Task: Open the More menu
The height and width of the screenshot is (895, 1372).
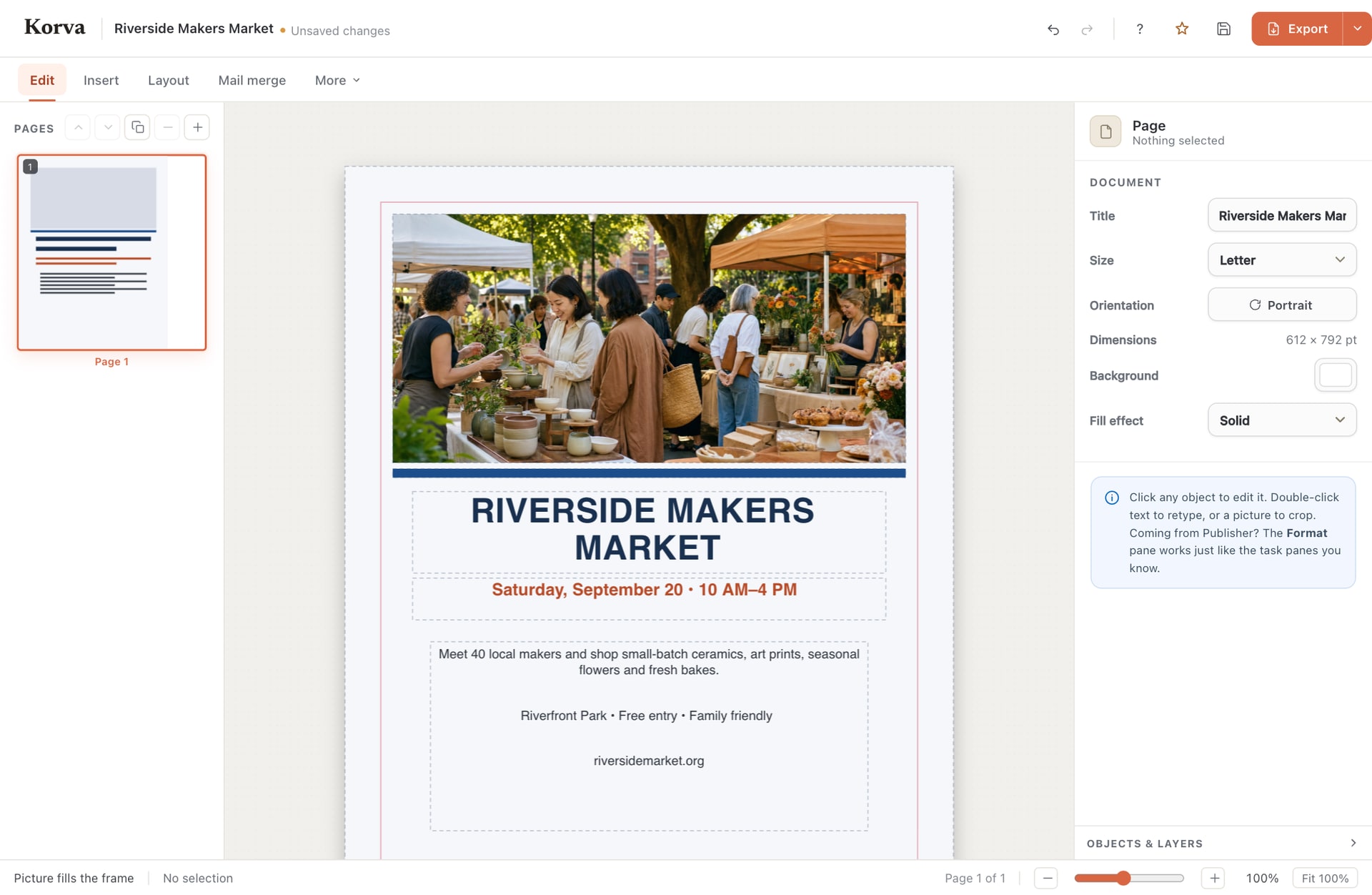Action: [337, 81]
